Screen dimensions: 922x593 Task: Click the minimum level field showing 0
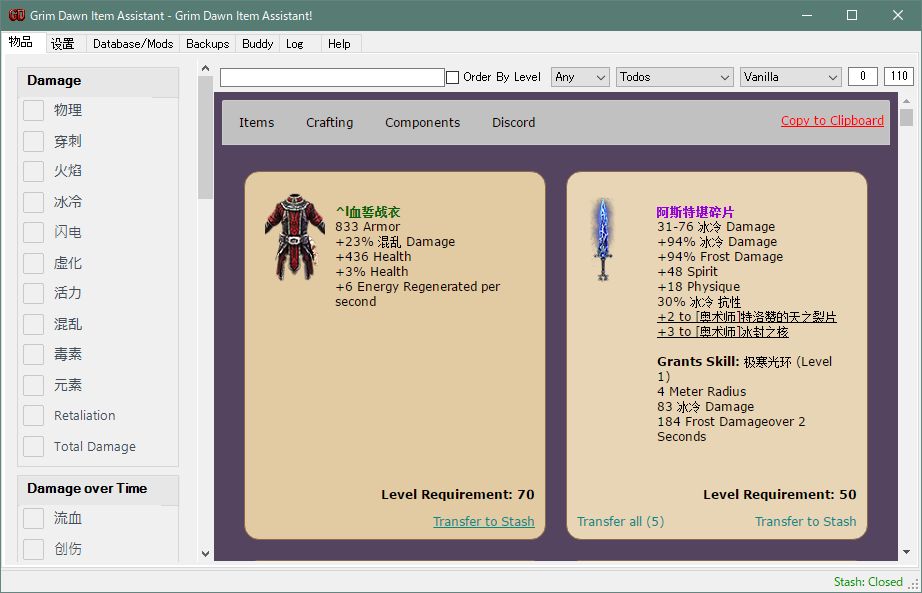click(x=863, y=76)
